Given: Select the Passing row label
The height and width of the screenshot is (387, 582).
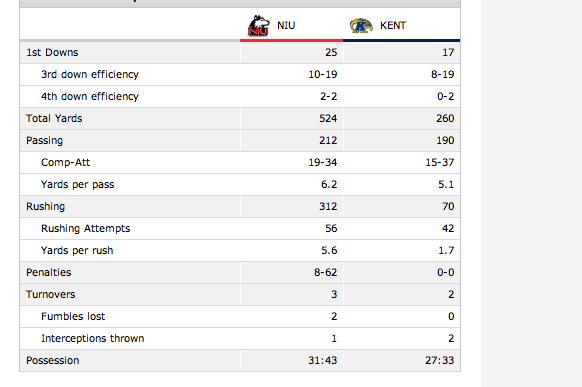Looking at the screenshot, I should 45,141.
